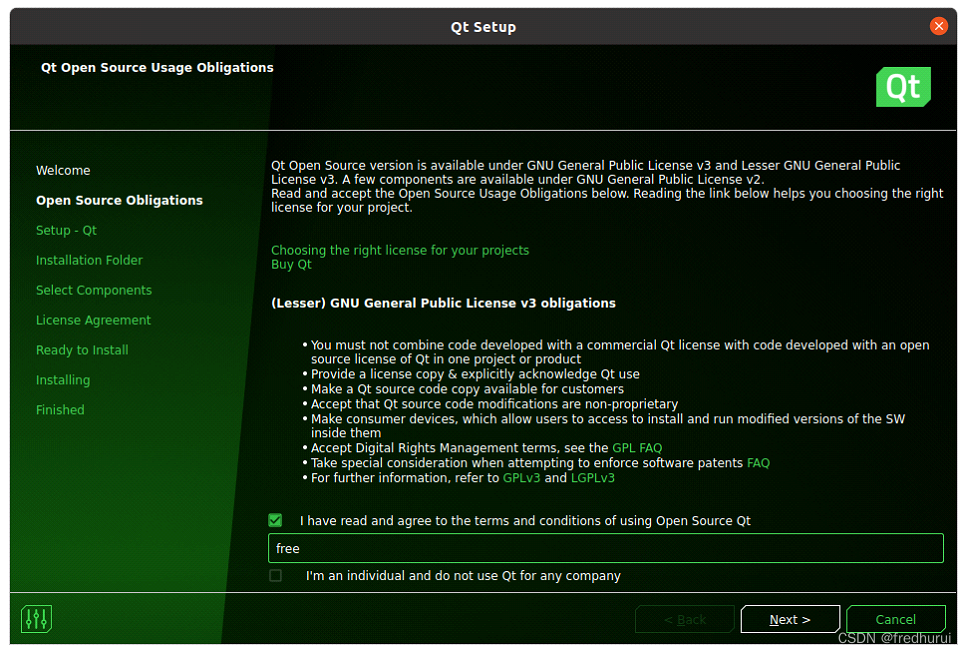Open 'Choosing the right license for your projects' link
Image resolution: width=967 pixels, height=654 pixels.
[400, 250]
